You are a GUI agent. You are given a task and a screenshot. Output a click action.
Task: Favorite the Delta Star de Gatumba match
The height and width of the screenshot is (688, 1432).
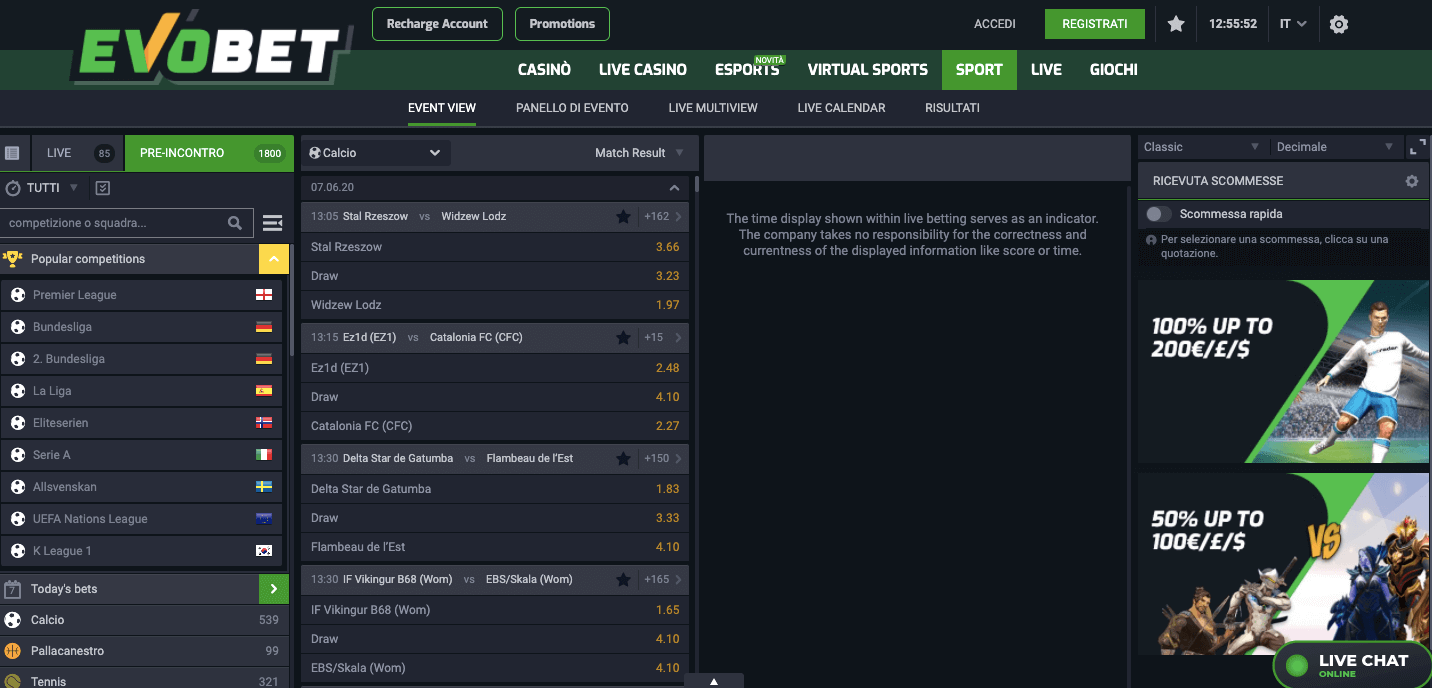coord(623,459)
